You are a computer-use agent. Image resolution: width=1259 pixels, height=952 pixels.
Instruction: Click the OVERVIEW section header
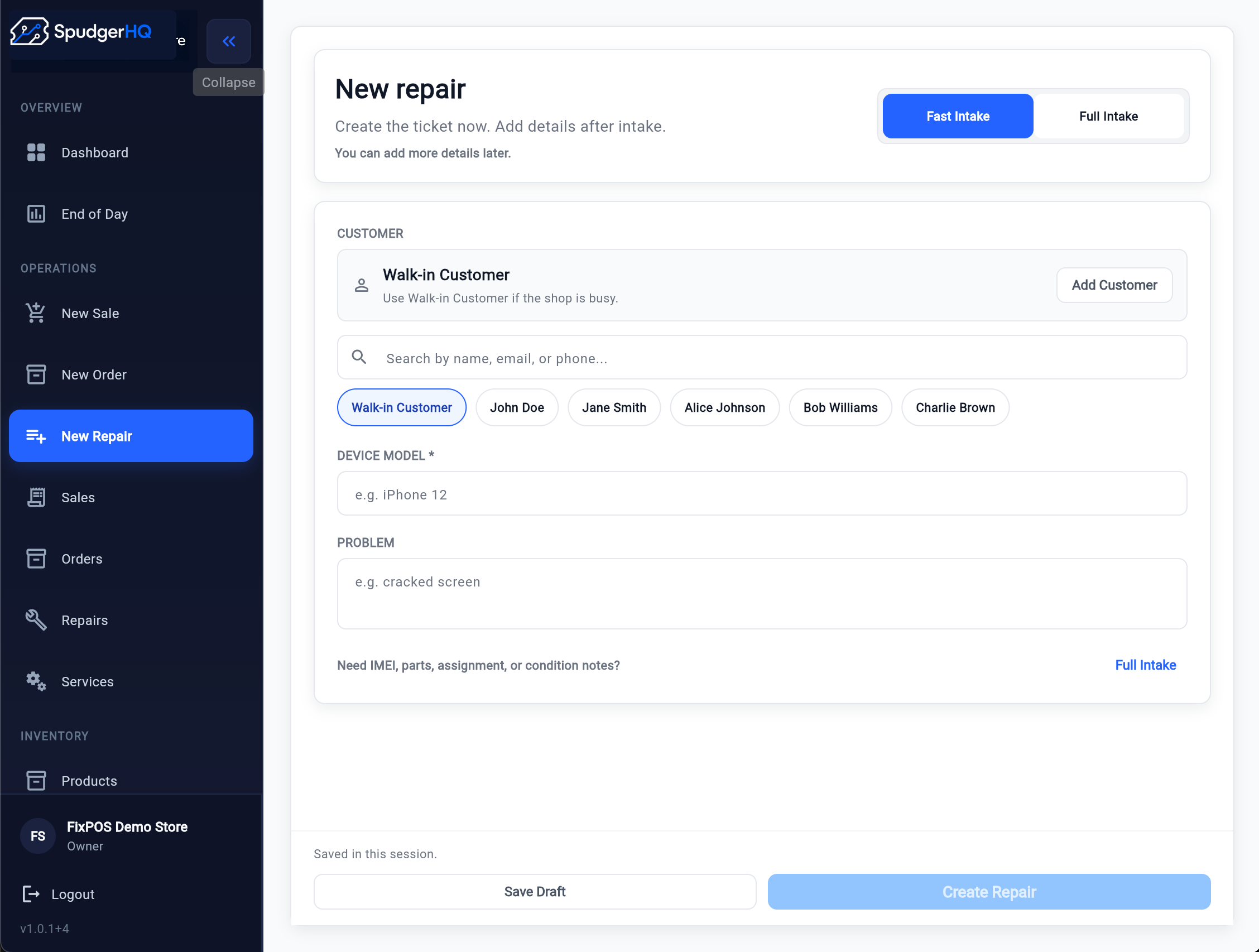51,108
